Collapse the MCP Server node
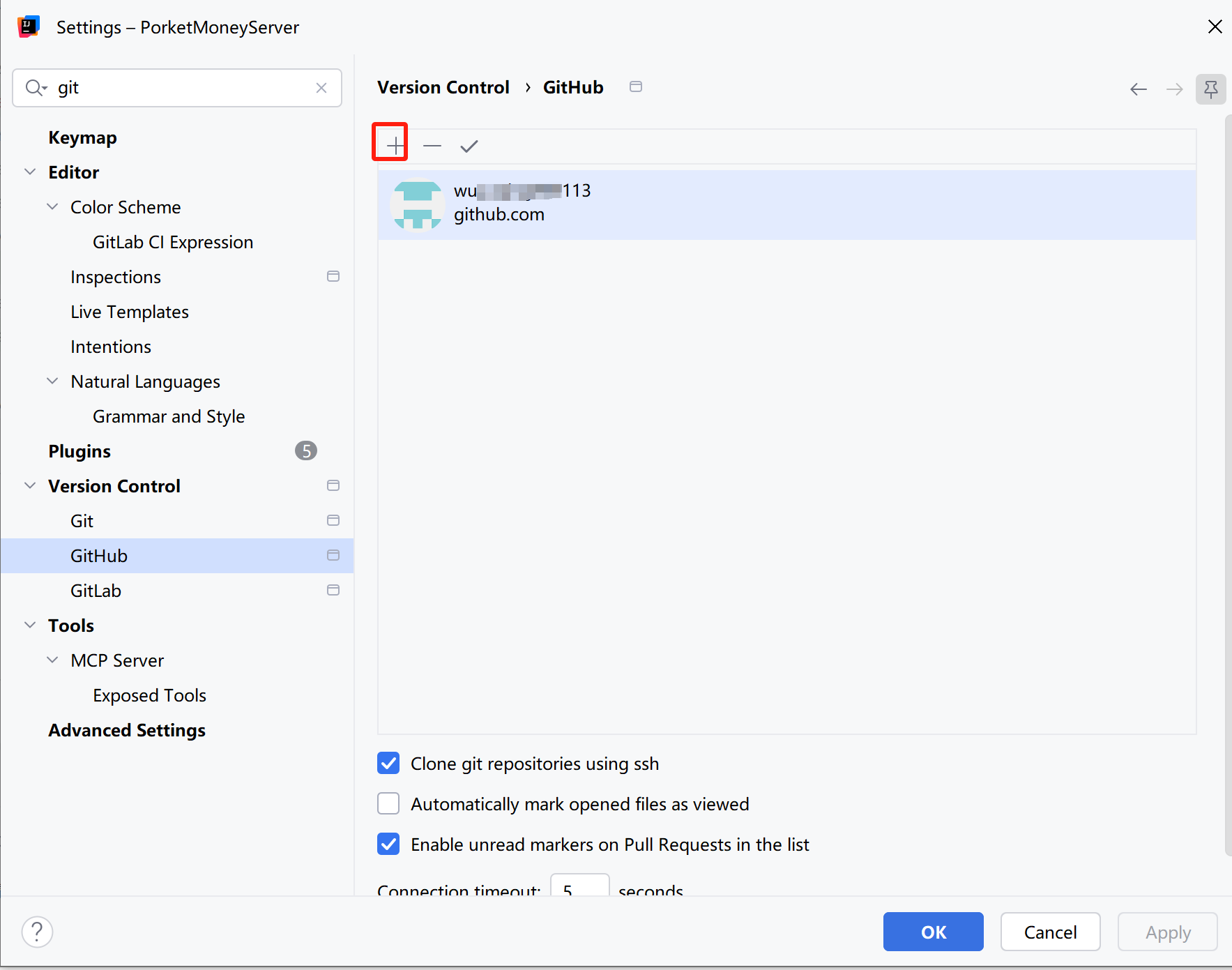The image size is (1232, 970). (52, 660)
